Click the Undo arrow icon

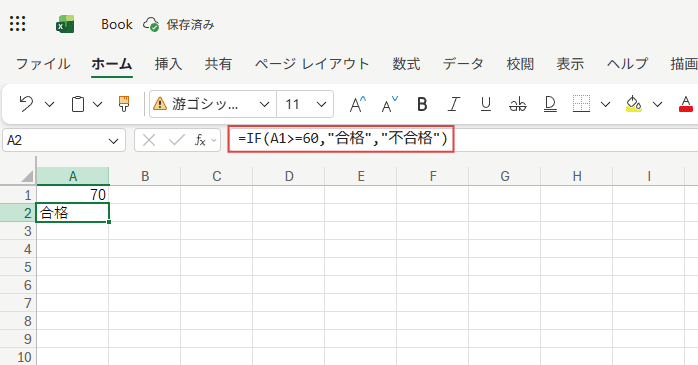(x=26, y=104)
